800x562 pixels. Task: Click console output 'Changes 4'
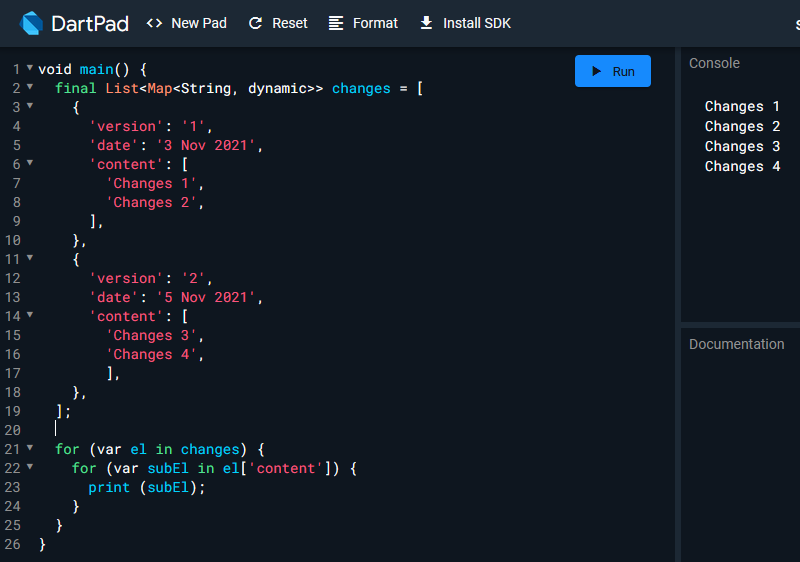(x=742, y=166)
